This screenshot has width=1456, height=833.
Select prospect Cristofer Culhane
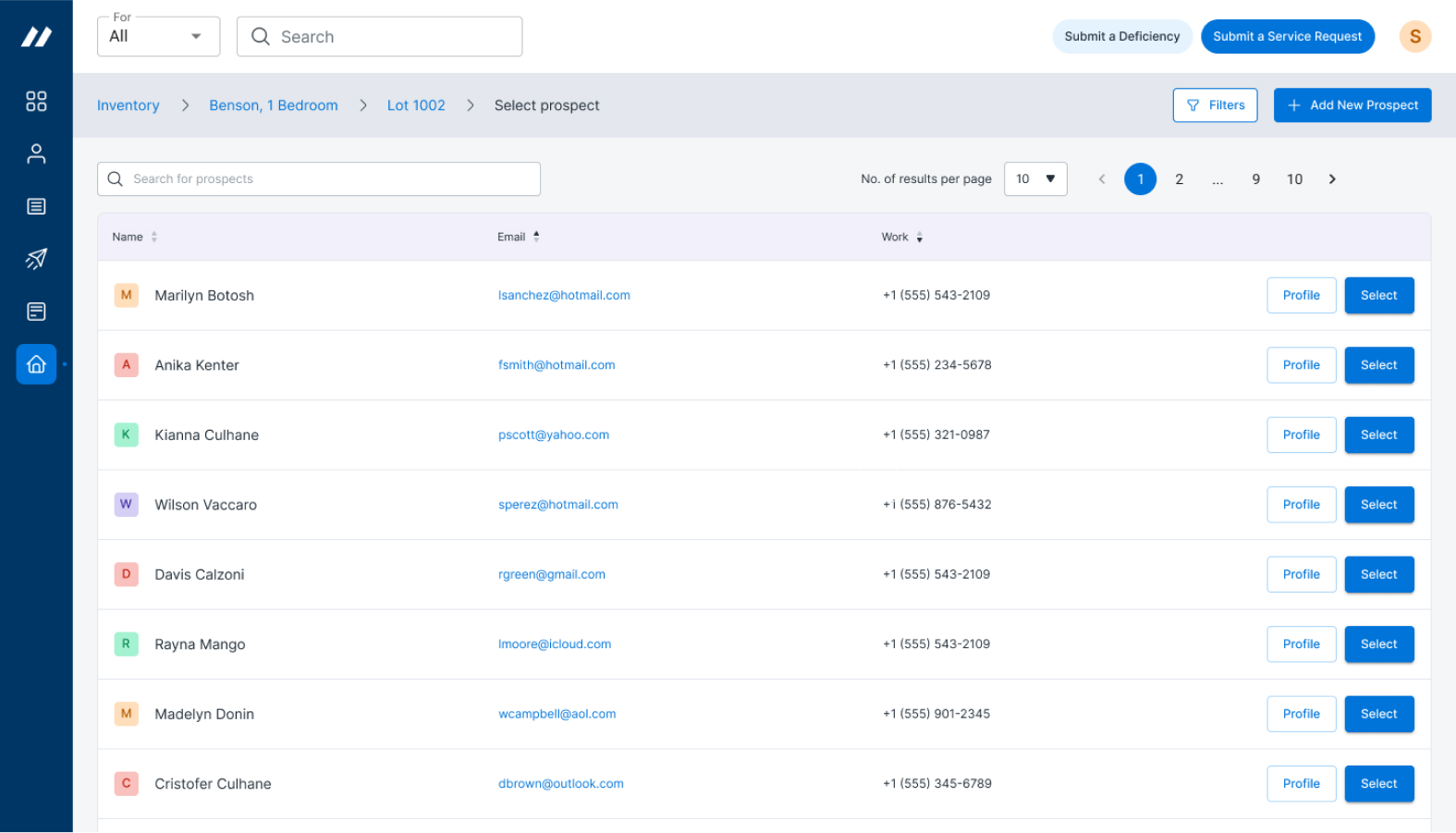pyautogui.click(x=1378, y=784)
